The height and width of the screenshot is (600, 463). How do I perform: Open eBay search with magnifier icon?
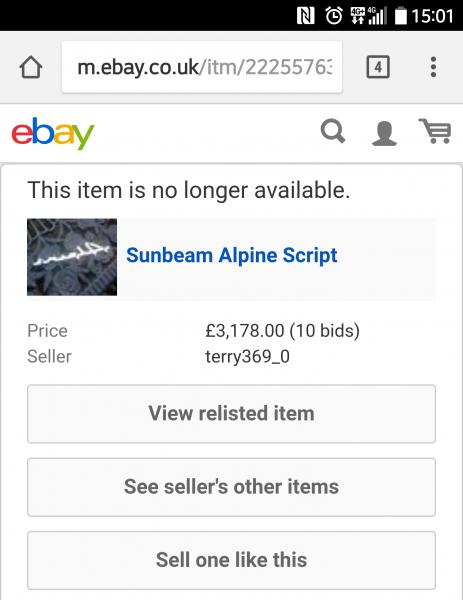pyautogui.click(x=333, y=132)
